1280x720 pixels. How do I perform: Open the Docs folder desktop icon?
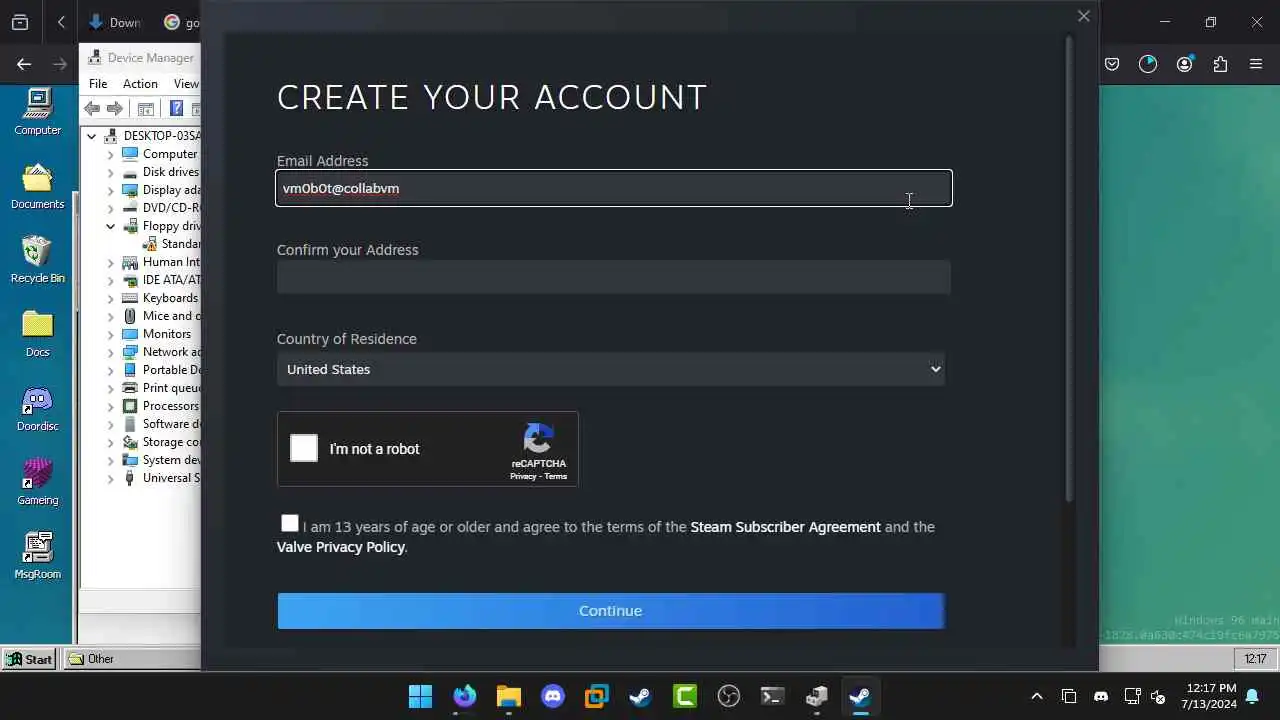click(38, 334)
